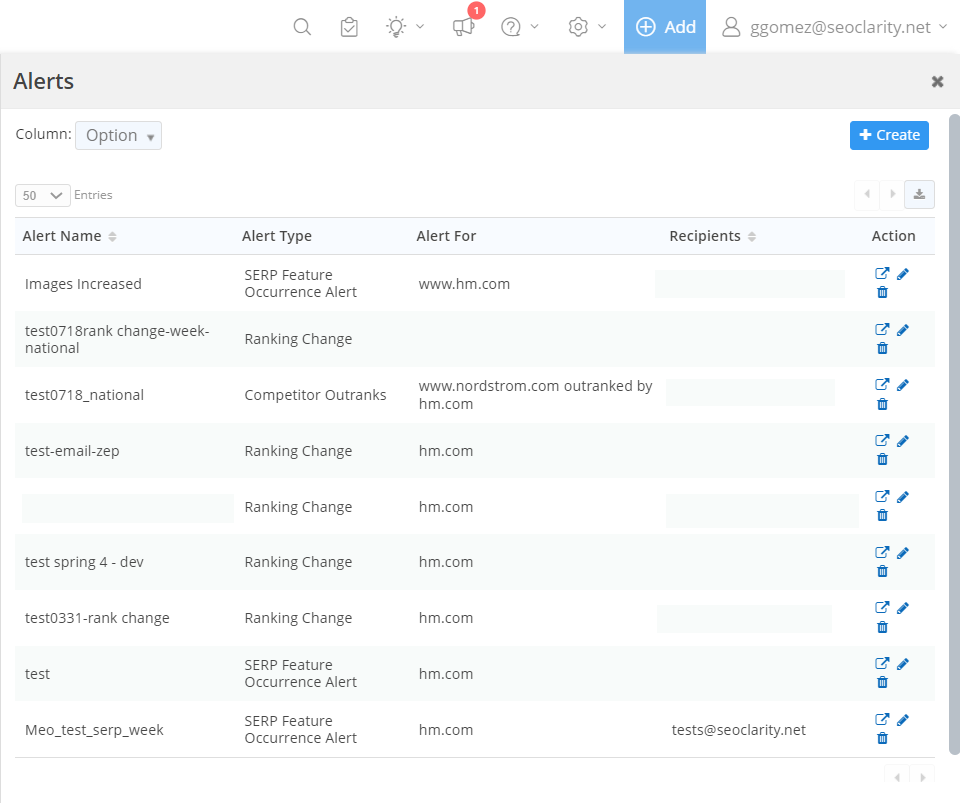
Task: Click the search magnifier icon in top bar
Action: coord(302,27)
